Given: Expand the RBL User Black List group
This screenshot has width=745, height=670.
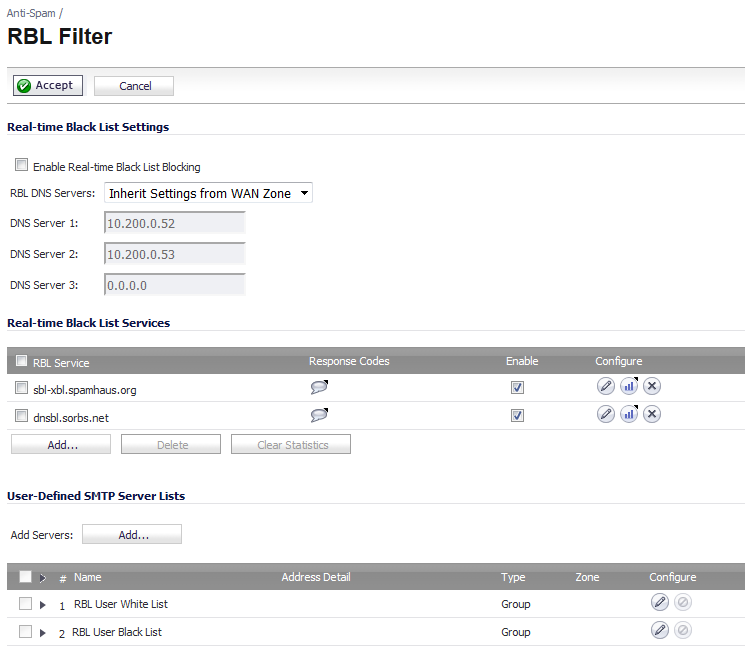Looking at the screenshot, I should 43,633.
